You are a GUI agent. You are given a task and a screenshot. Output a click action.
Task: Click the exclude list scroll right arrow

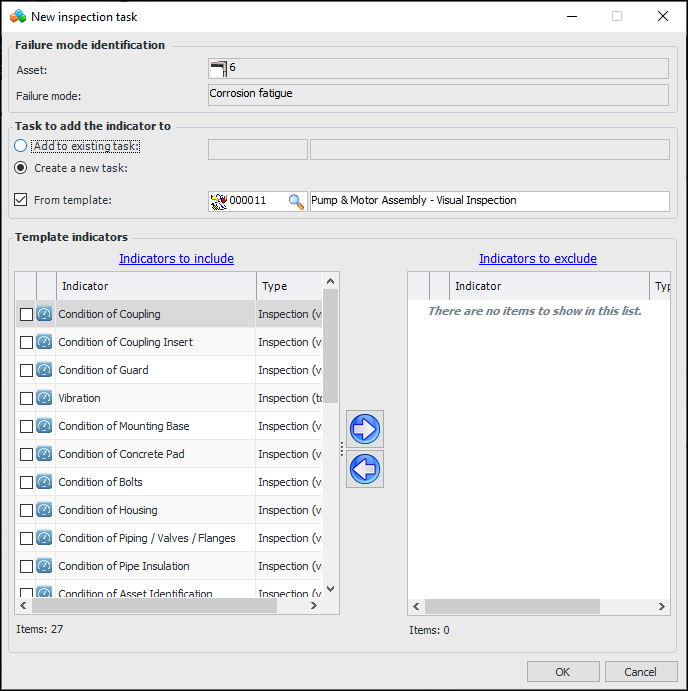(662, 606)
